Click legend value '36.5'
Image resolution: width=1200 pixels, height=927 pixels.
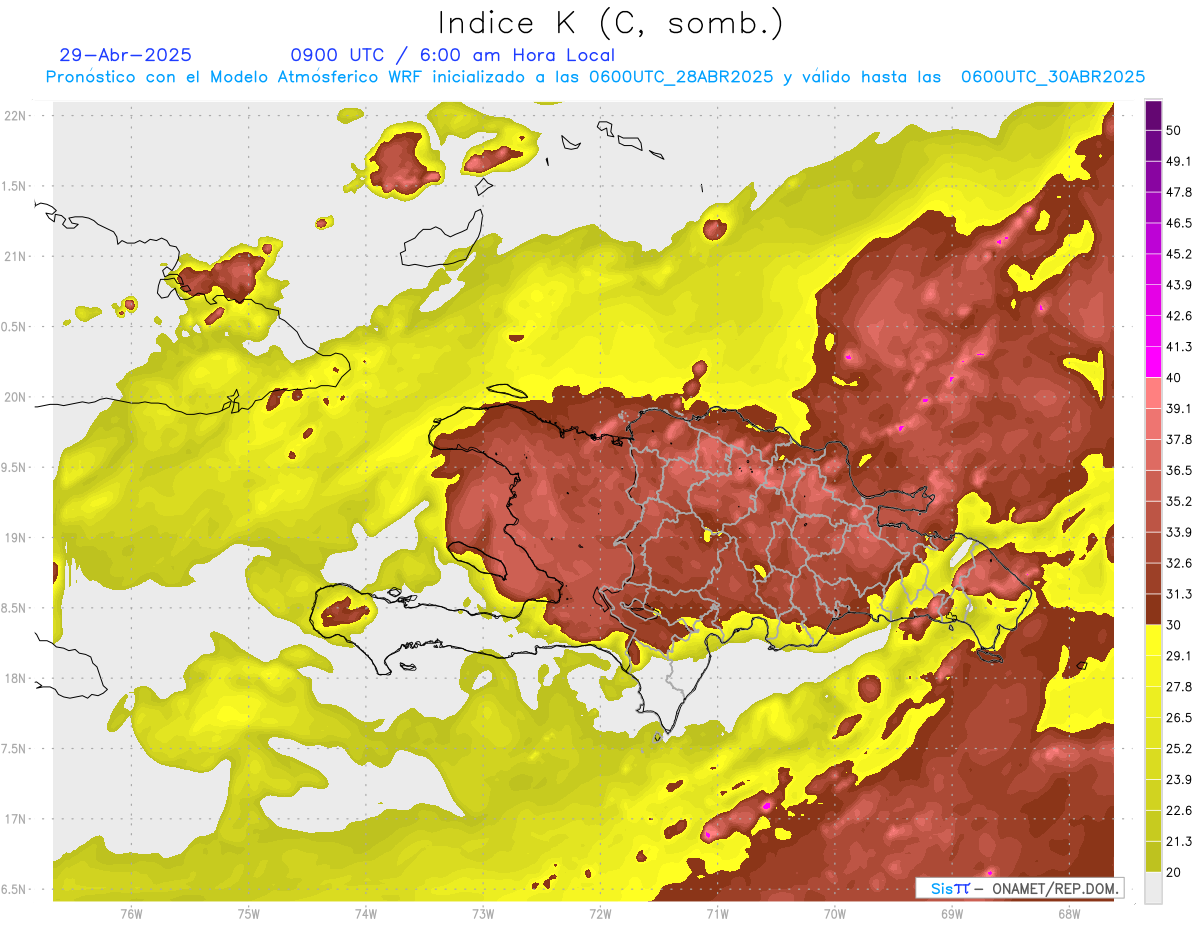1179,470
